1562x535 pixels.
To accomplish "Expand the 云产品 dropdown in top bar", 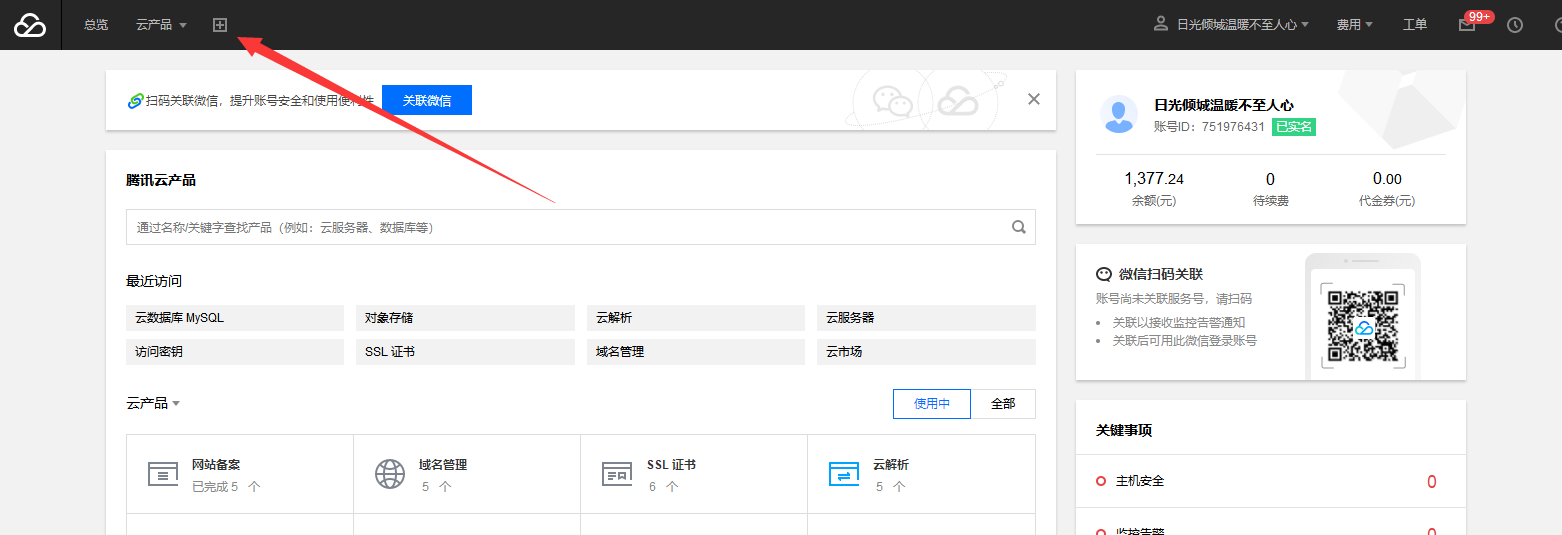I will (162, 25).
